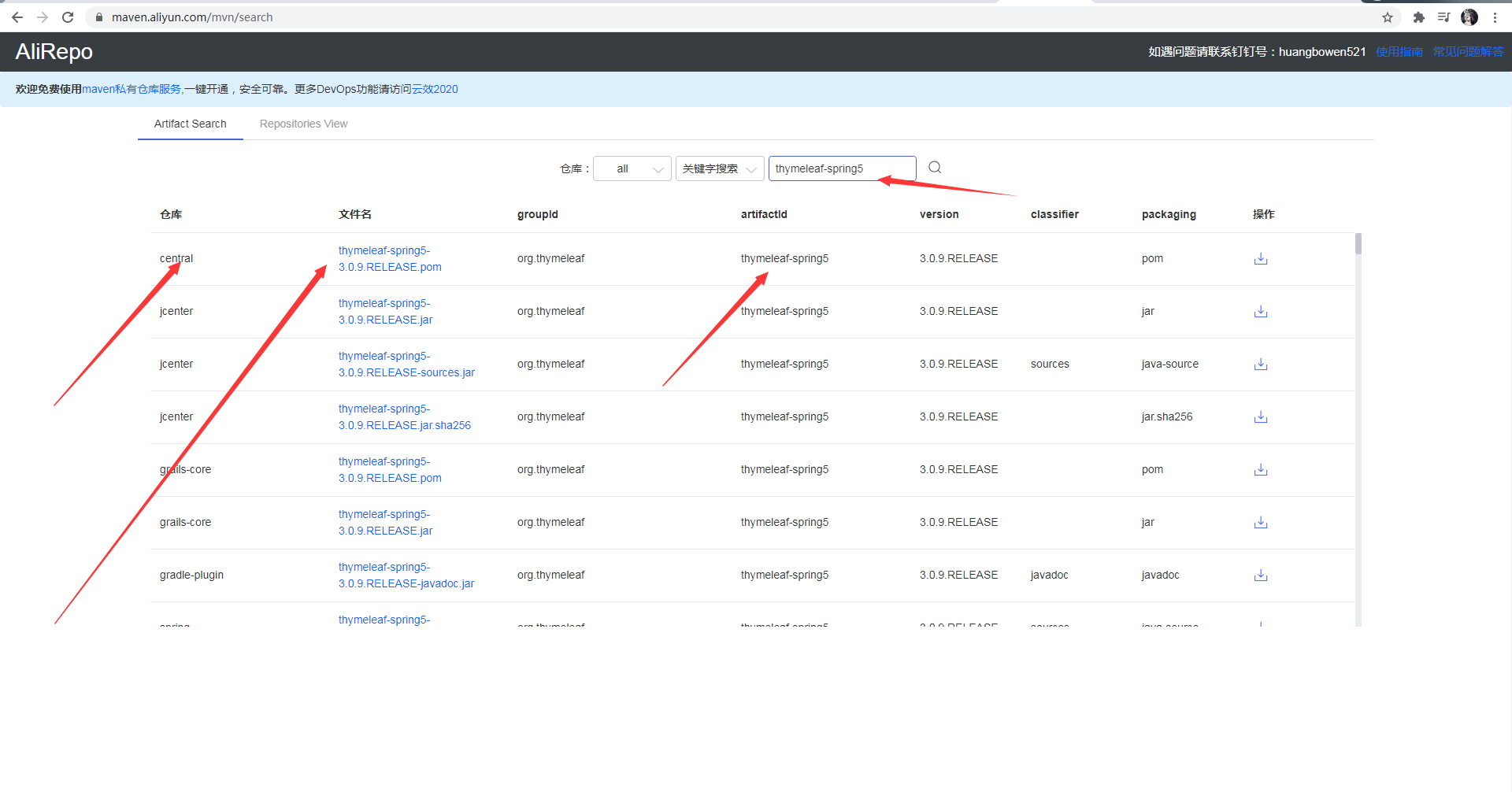Click the groupId column header
The width and height of the screenshot is (1512, 792).
tap(538, 214)
